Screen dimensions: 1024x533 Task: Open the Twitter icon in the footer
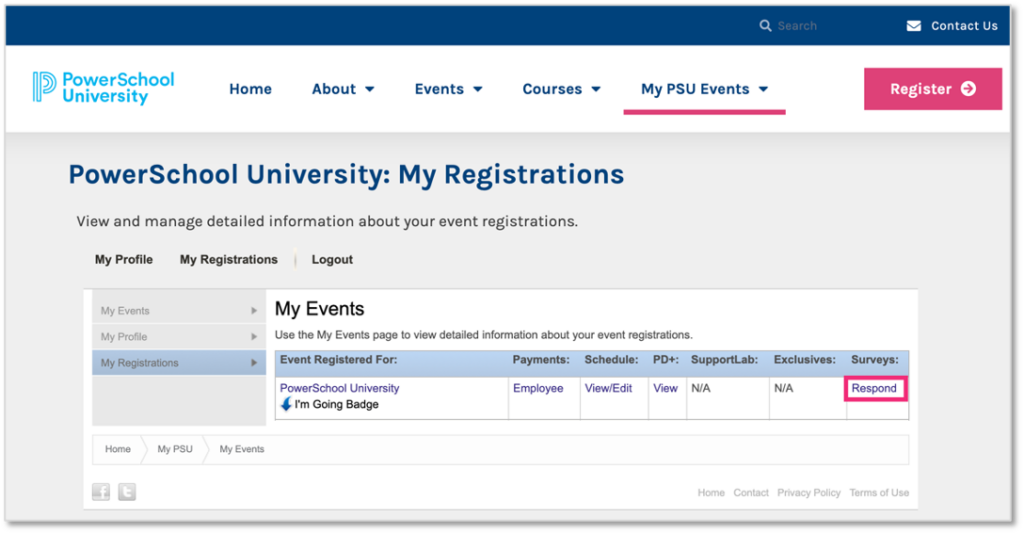click(x=127, y=491)
